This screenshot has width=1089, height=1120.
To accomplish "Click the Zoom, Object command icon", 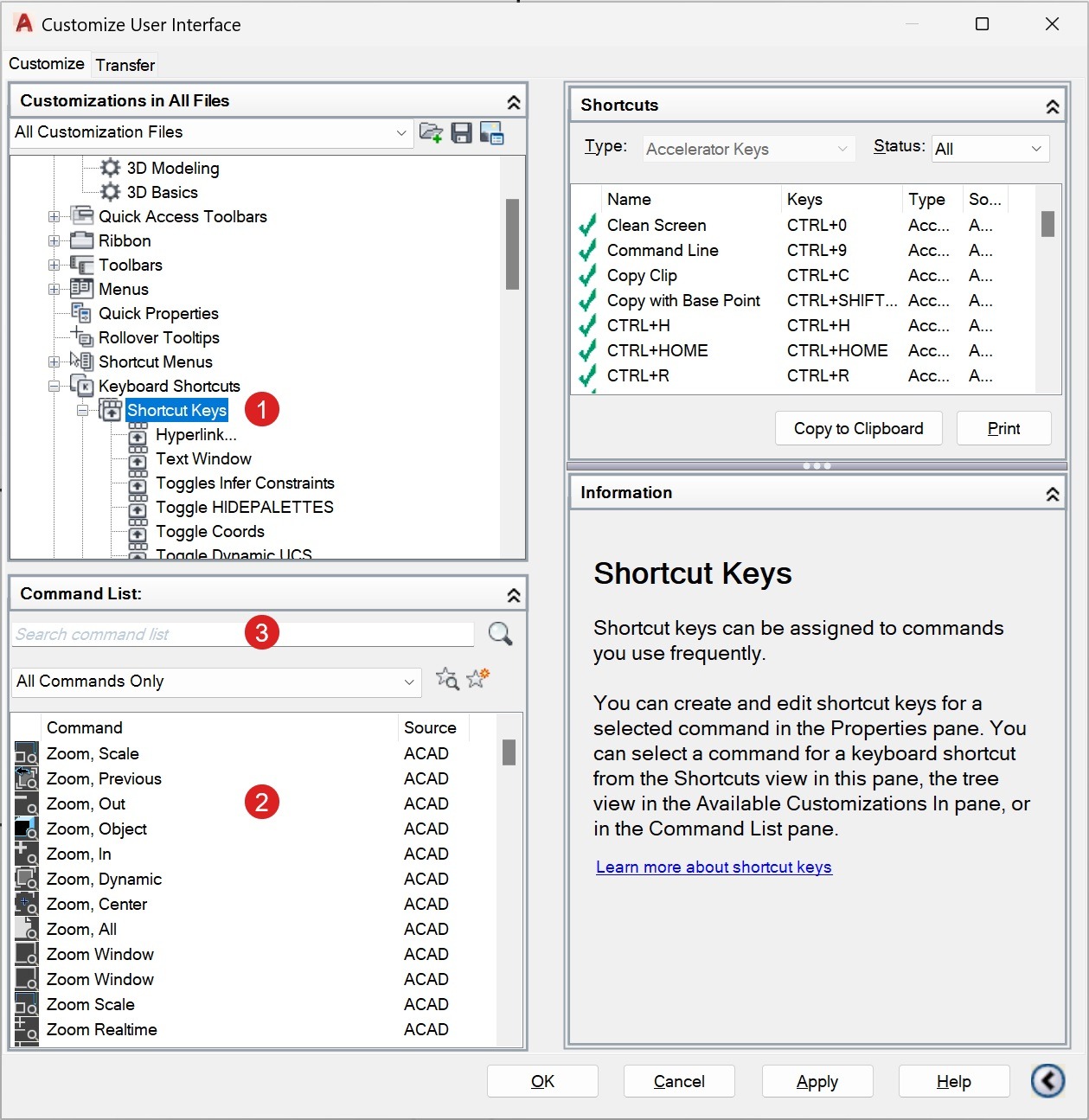I will pos(27,829).
